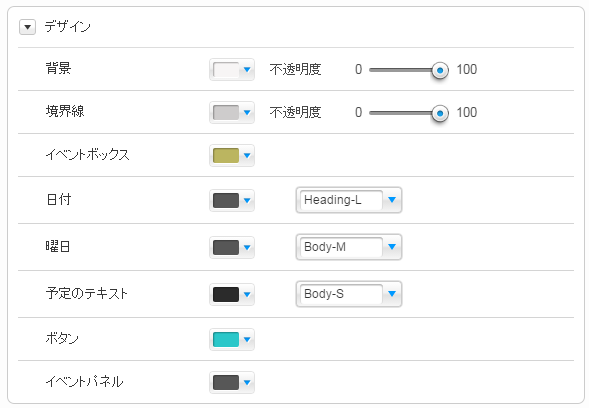Click the Heading-L dropdown arrow
This screenshot has height=408, width=589.
point(392,200)
